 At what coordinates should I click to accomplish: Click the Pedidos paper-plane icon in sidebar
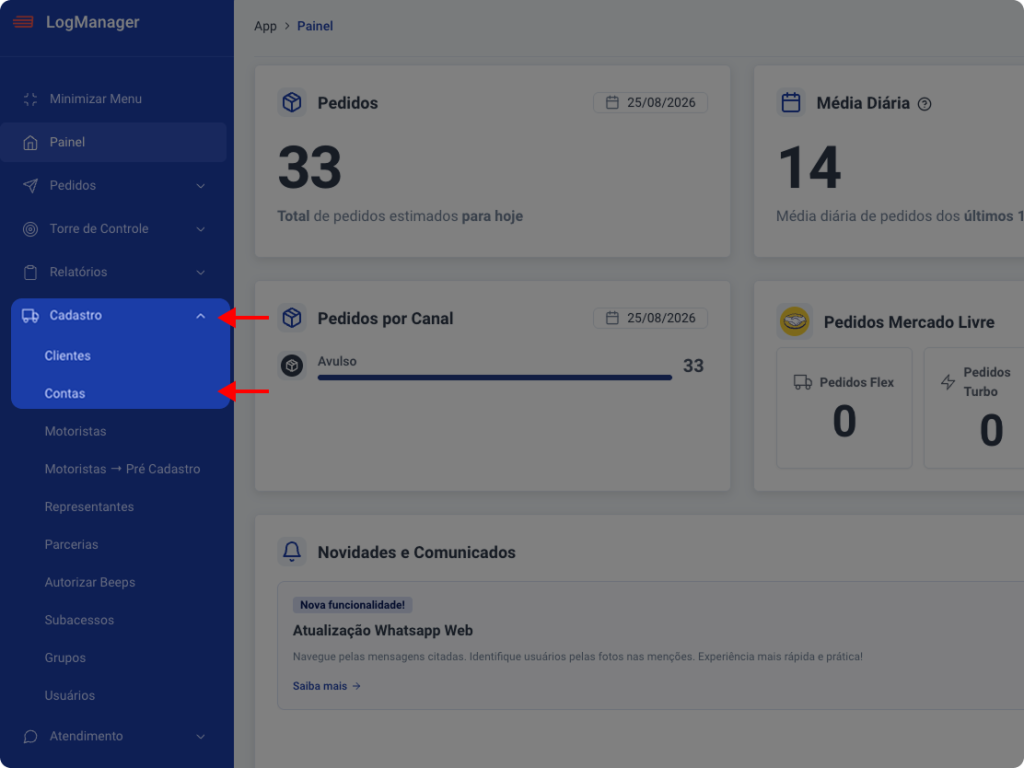point(30,185)
